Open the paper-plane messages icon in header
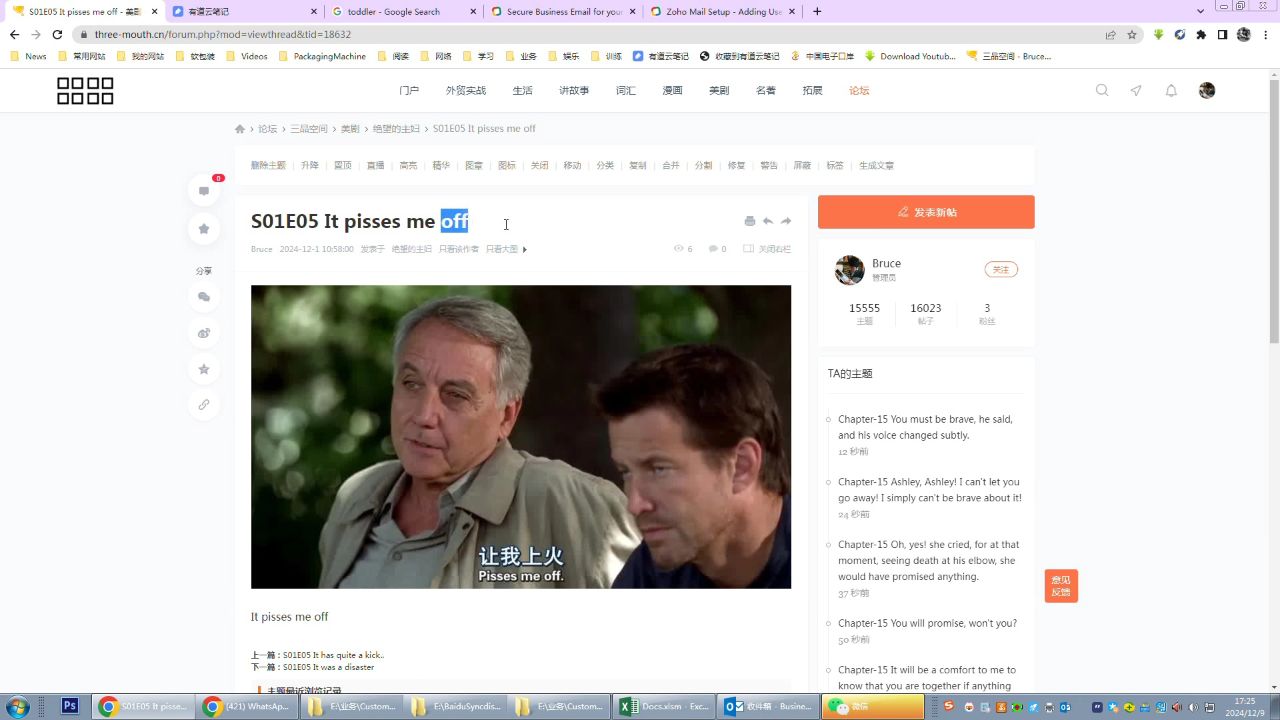Screen dimensions: 1280x720 click(1136, 90)
